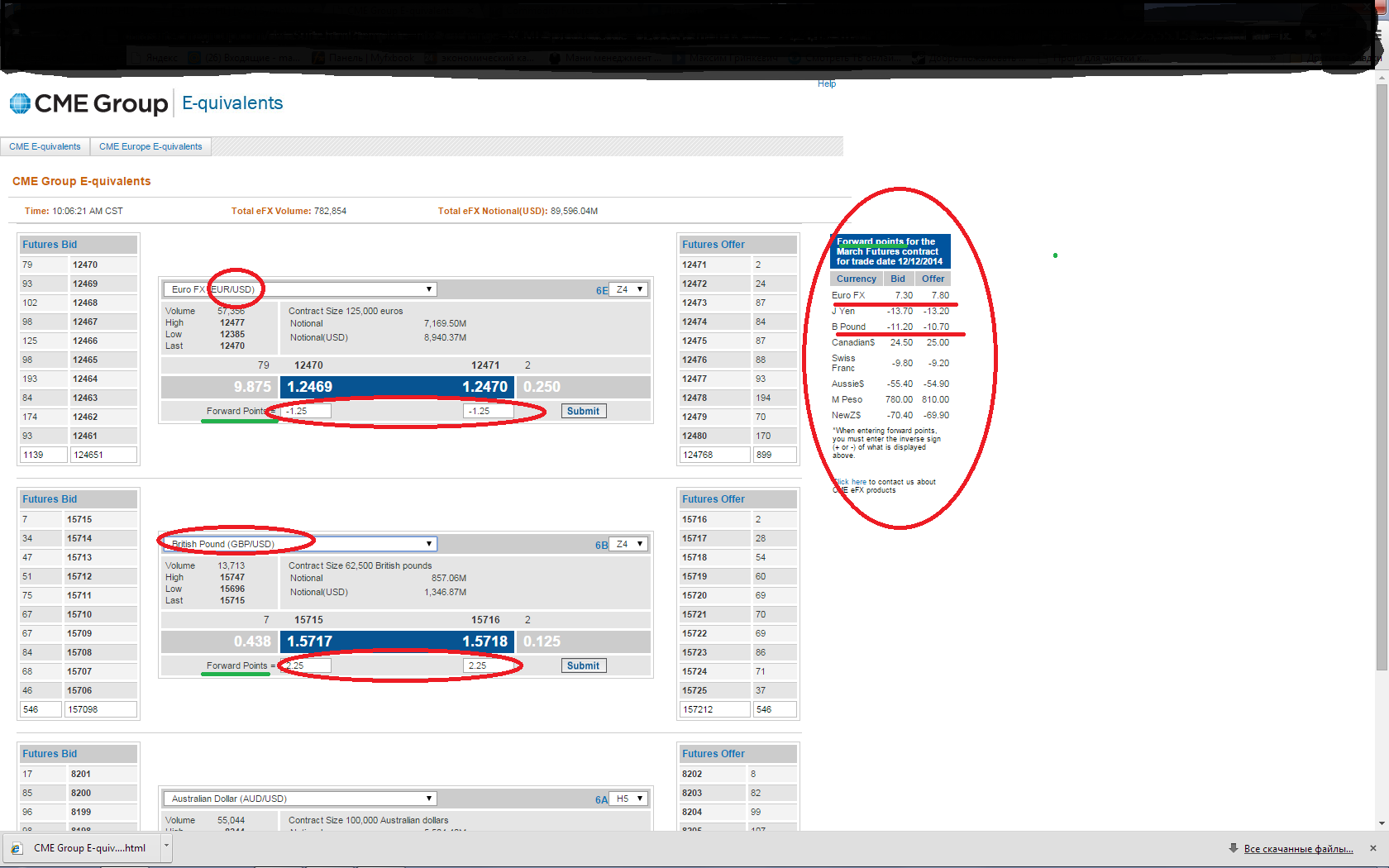Open the Z4 contract dropdown for 6B
The height and width of the screenshot is (868, 1389).
point(629,544)
